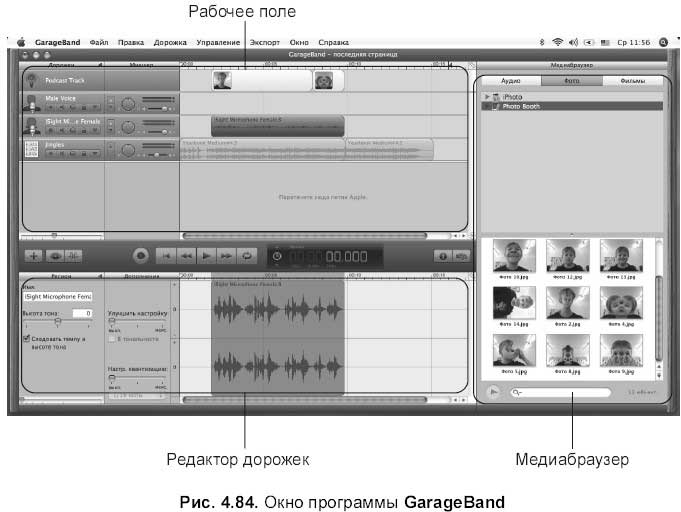Click the iSight Female track microphone icon
Screen dimensions: 681x512
pyautogui.click(x=32, y=126)
